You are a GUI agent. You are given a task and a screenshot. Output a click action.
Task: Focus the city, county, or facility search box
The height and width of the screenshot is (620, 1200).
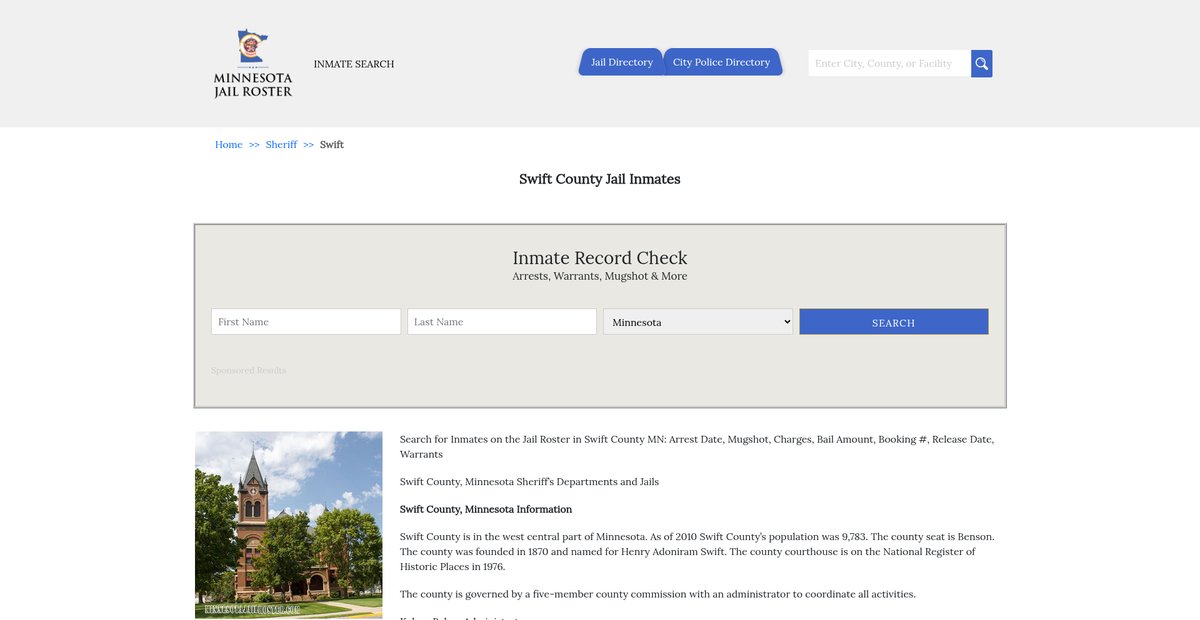coord(889,64)
